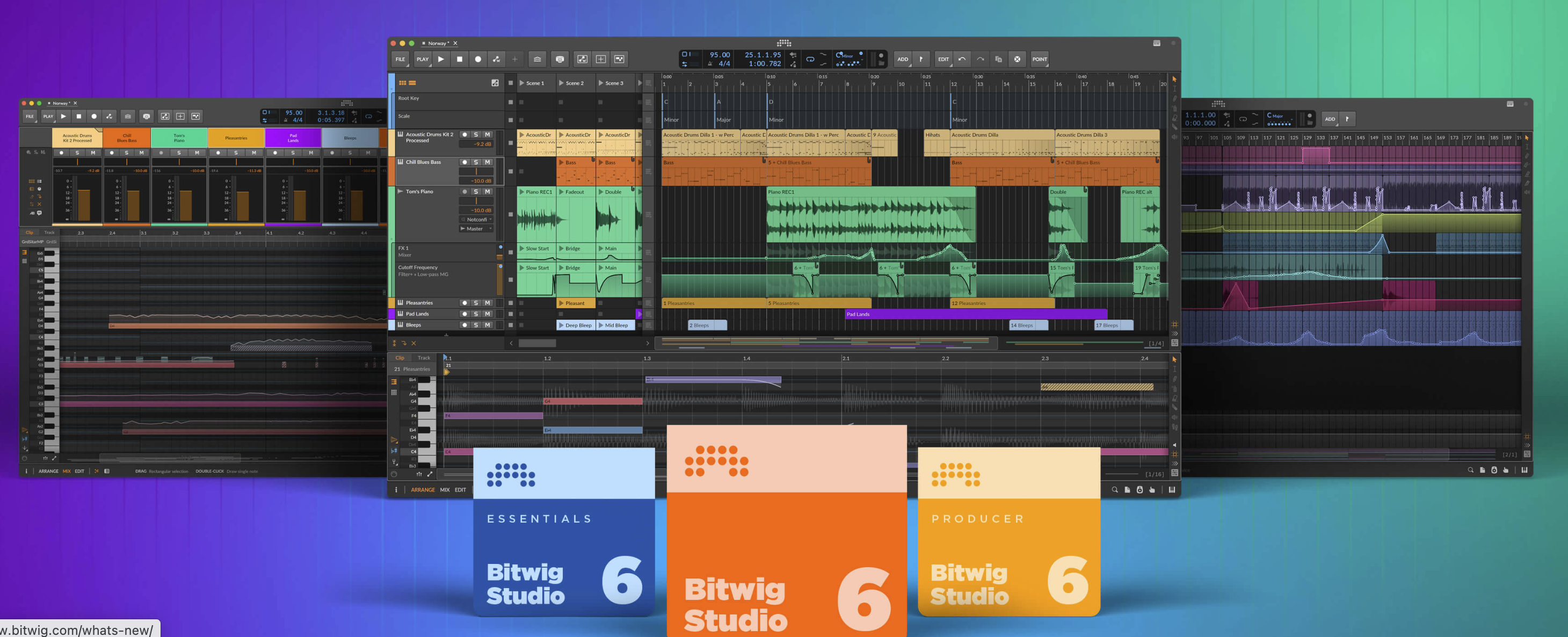1568x637 pixels.
Task: Open the ADD menu in center window
Action: pyautogui.click(x=903, y=59)
